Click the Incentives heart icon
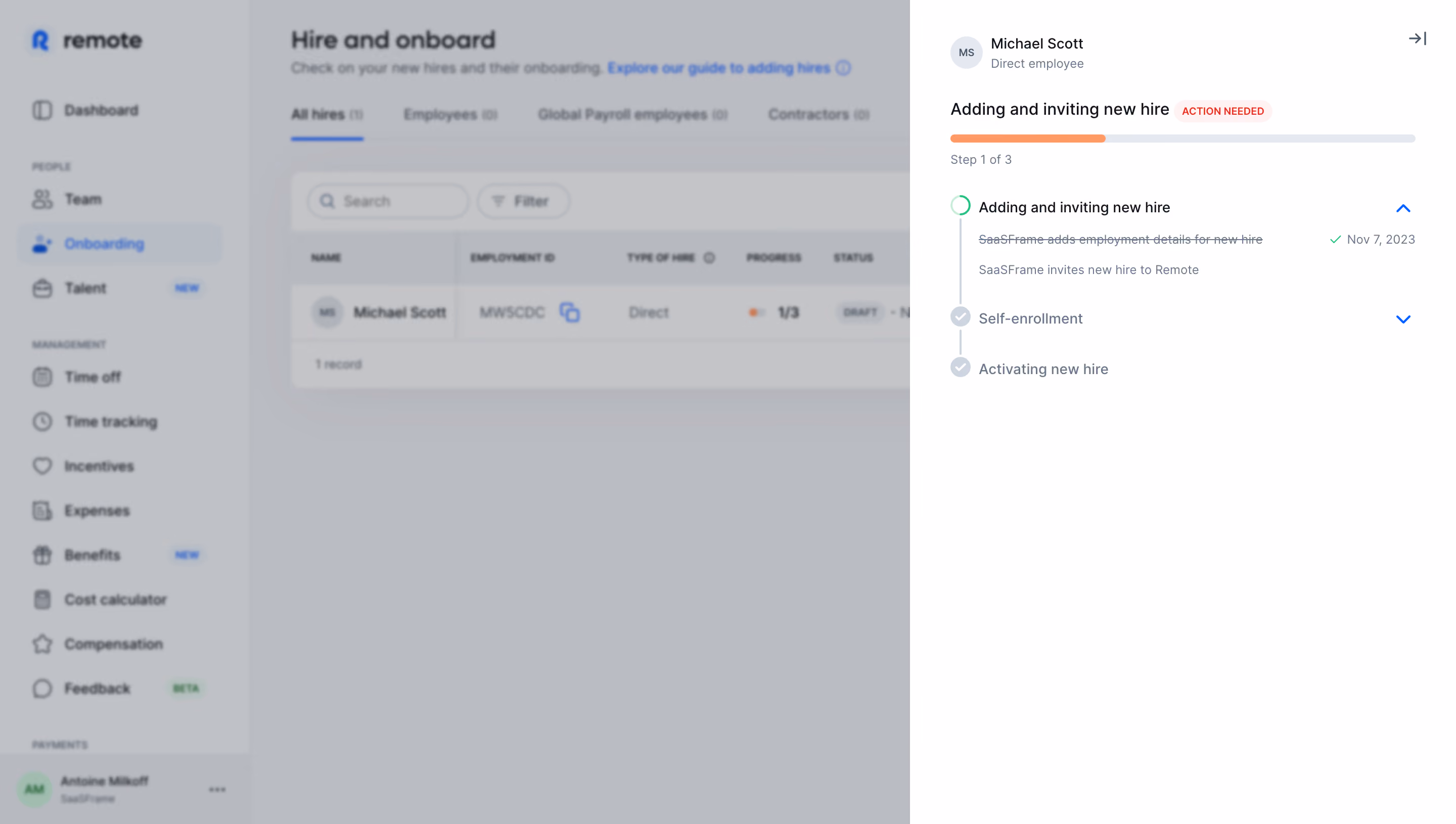Viewport: 1456px width, 824px height. (42, 466)
